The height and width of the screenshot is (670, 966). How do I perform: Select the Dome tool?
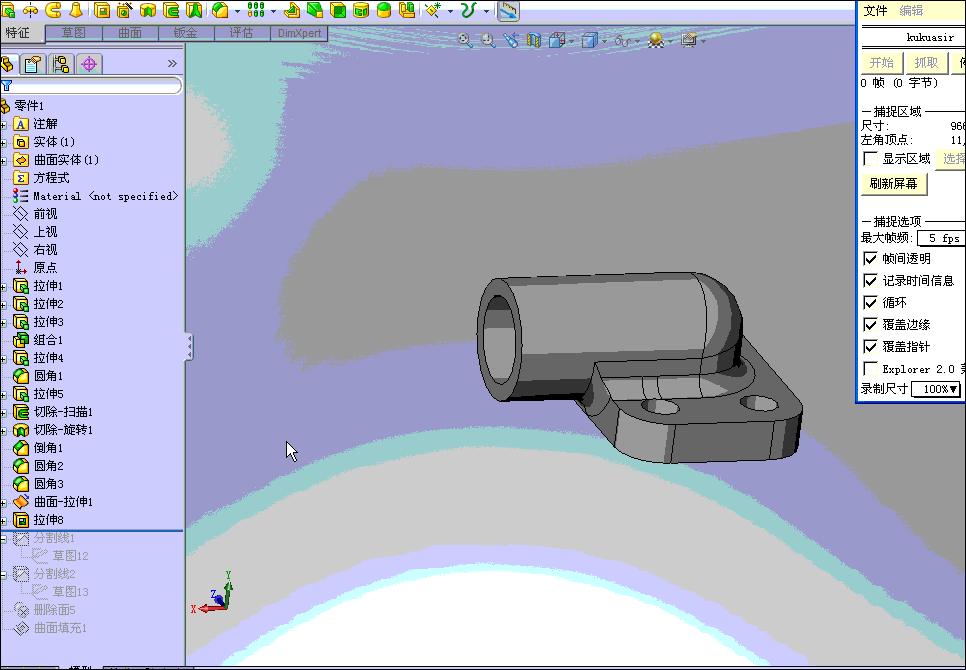[384, 10]
